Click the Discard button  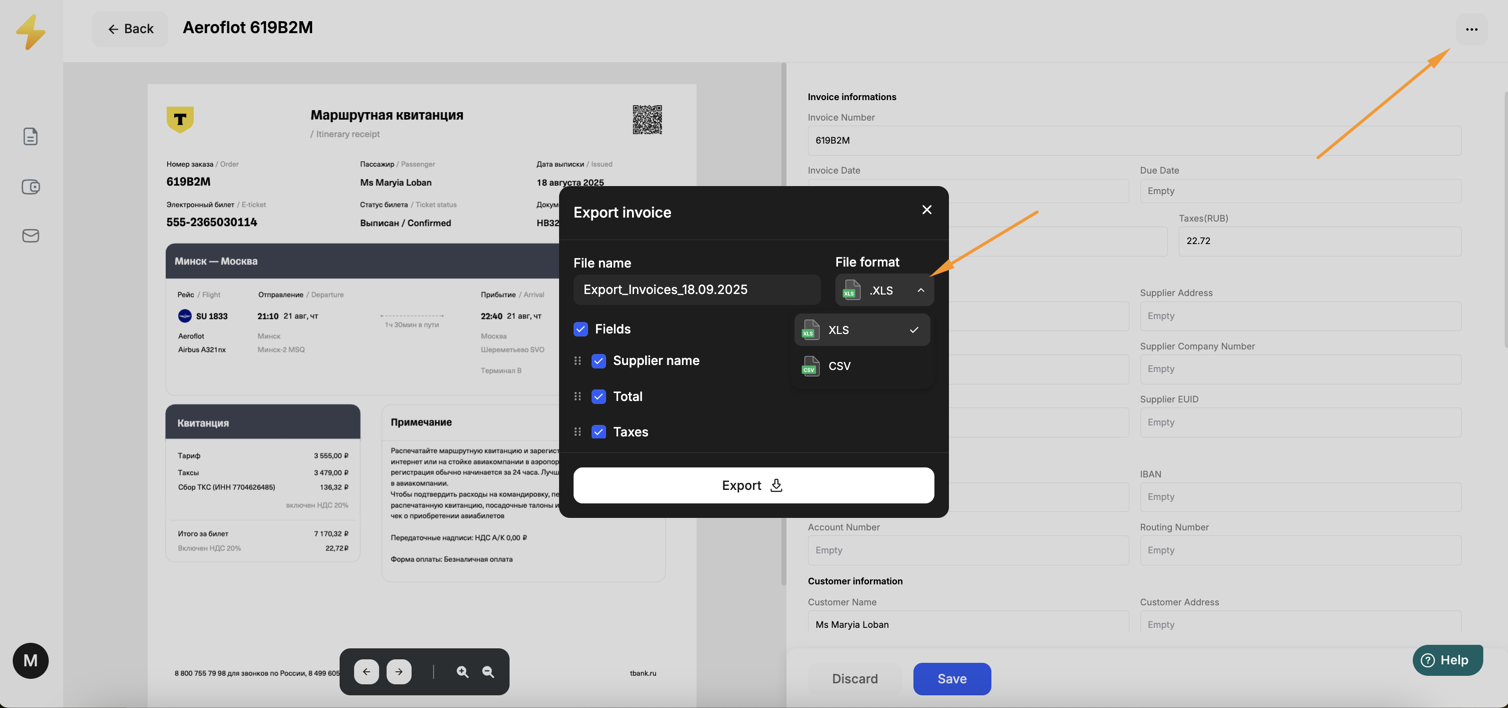(x=855, y=679)
